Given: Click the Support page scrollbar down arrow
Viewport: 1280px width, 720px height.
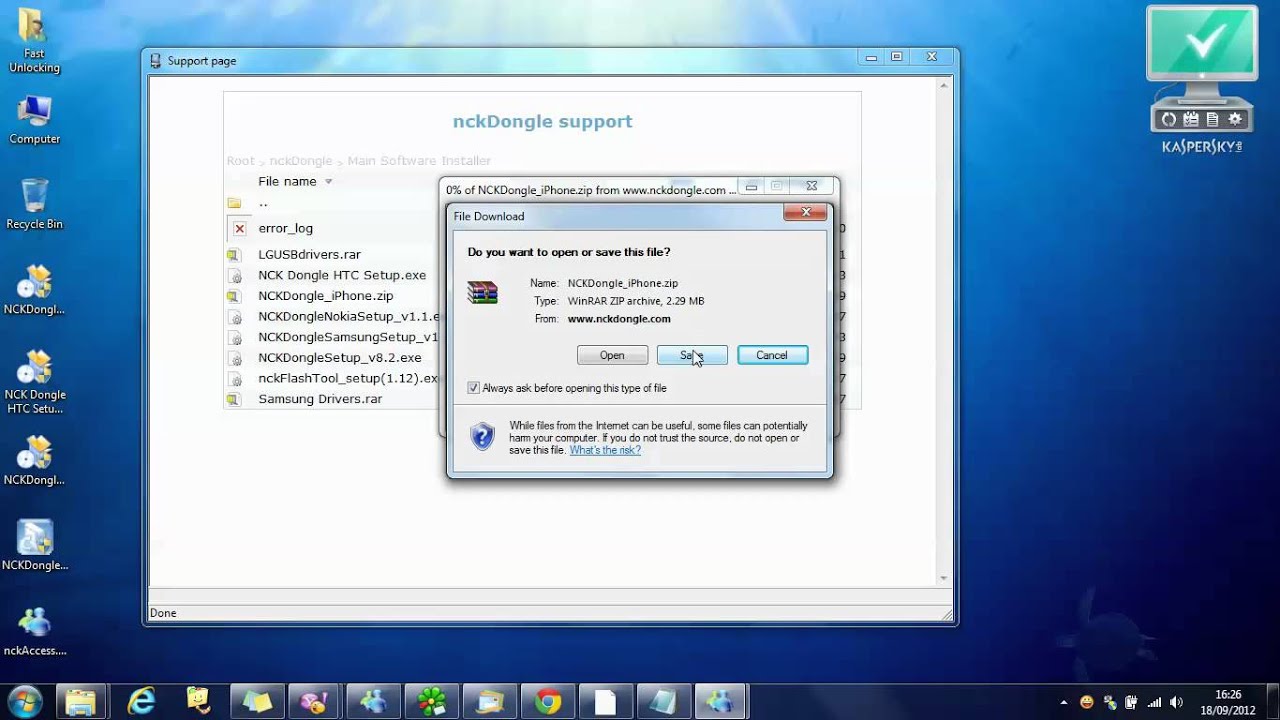Looking at the screenshot, I should [943, 579].
